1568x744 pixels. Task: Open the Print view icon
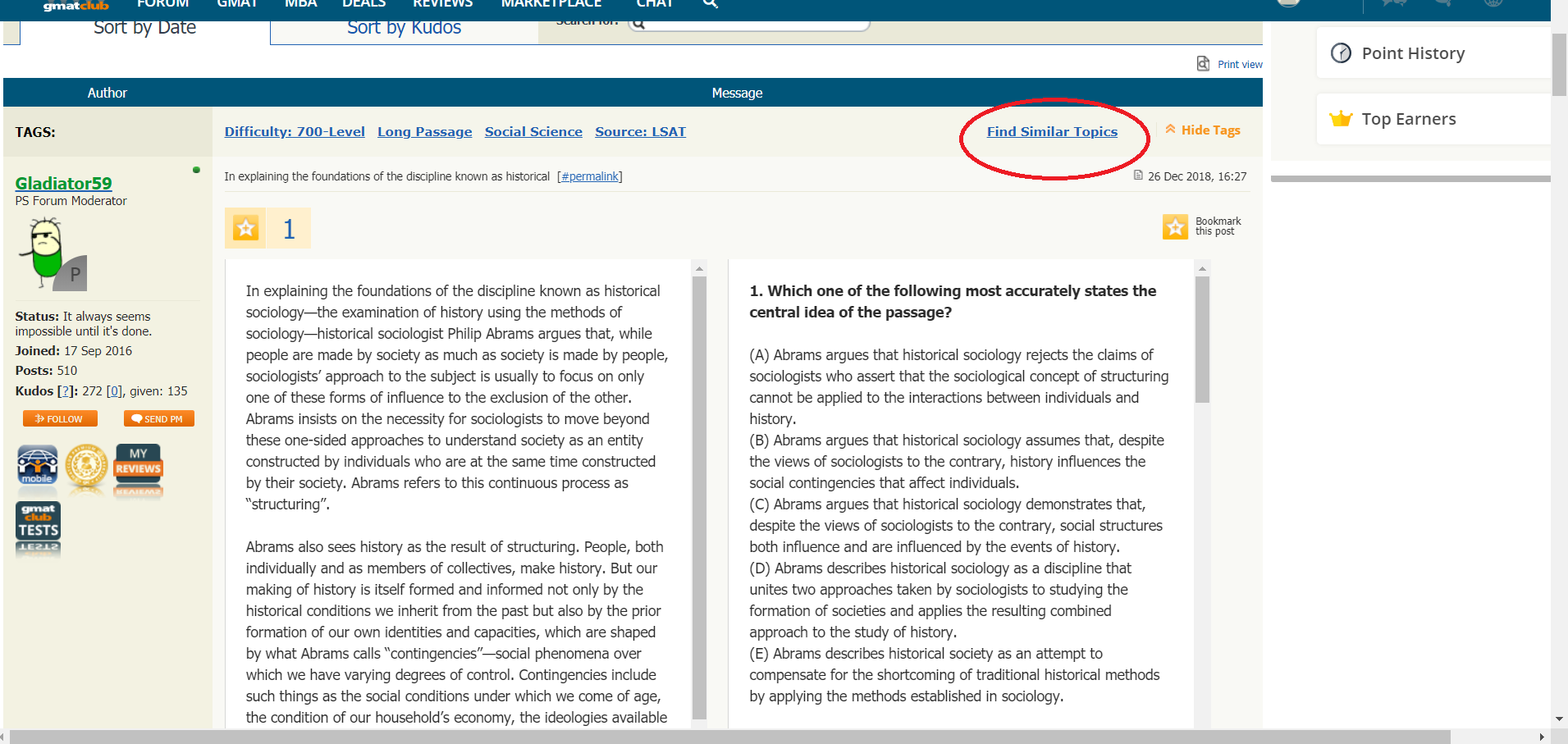pyautogui.click(x=1203, y=64)
